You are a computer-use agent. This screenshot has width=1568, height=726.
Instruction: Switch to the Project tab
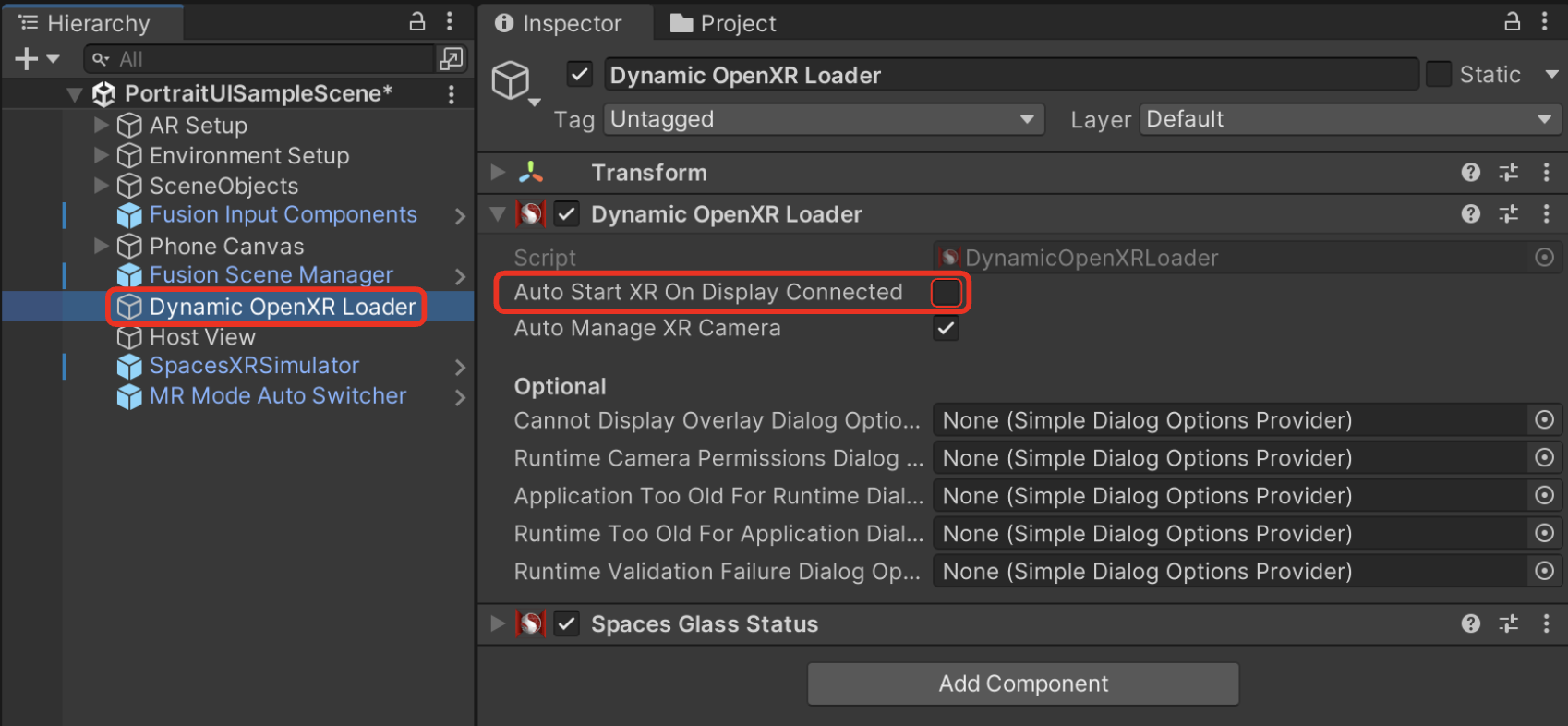725,23
